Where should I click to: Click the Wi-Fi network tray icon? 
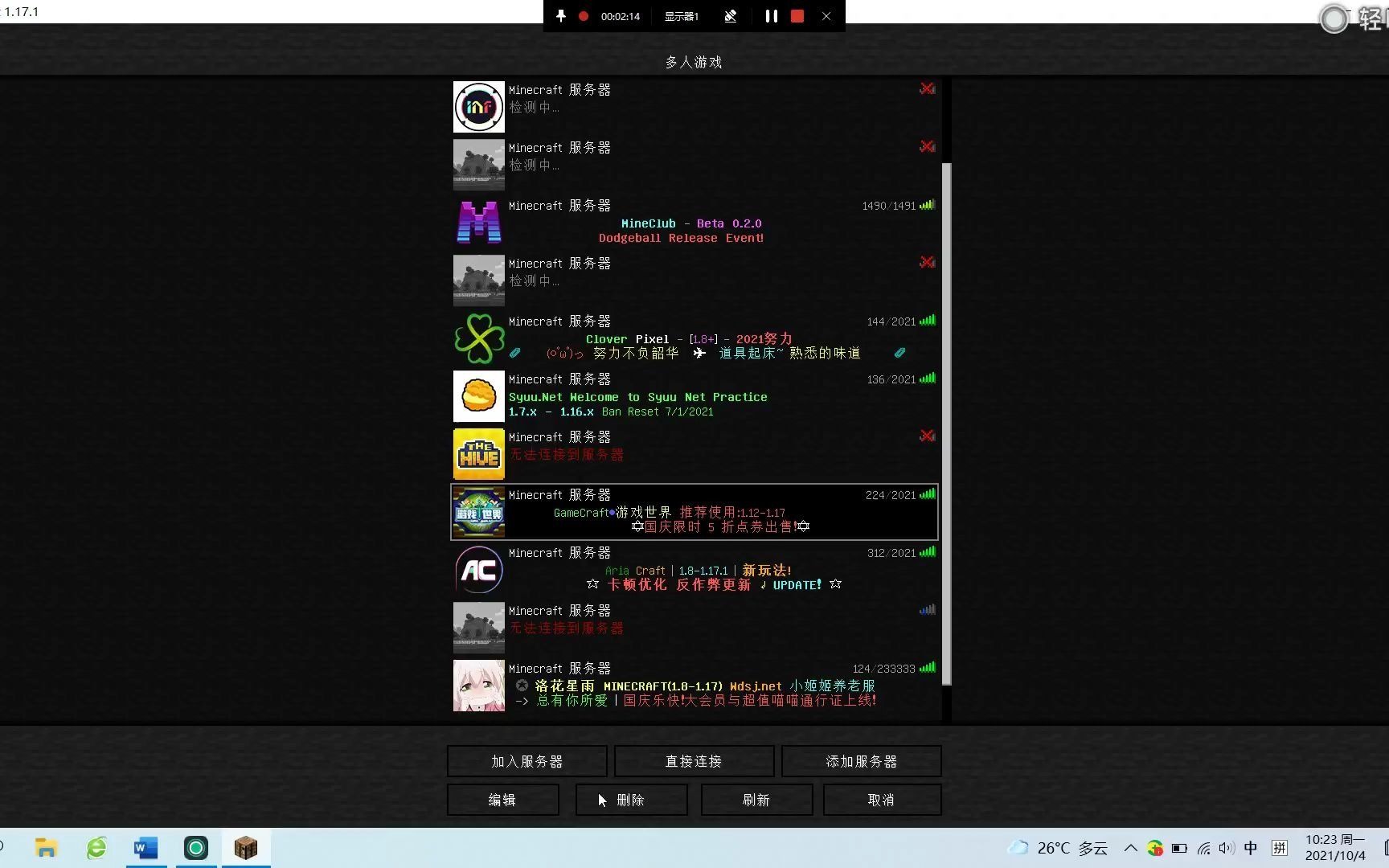[1203, 848]
